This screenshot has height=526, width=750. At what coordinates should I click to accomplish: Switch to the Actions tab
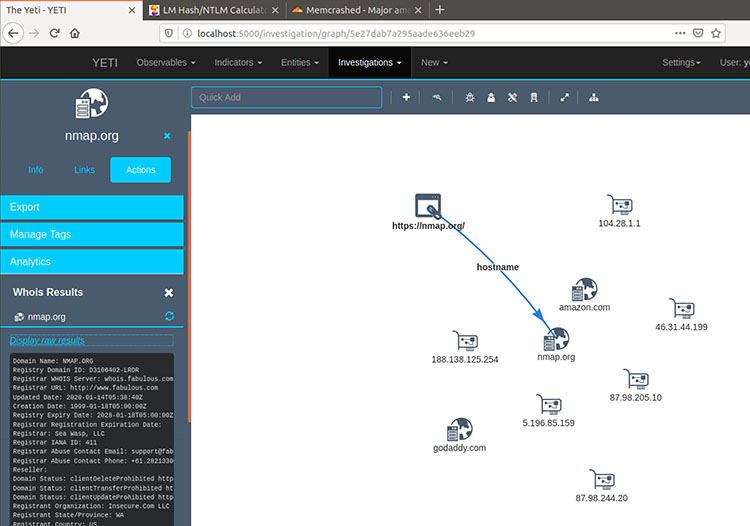pos(141,170)
